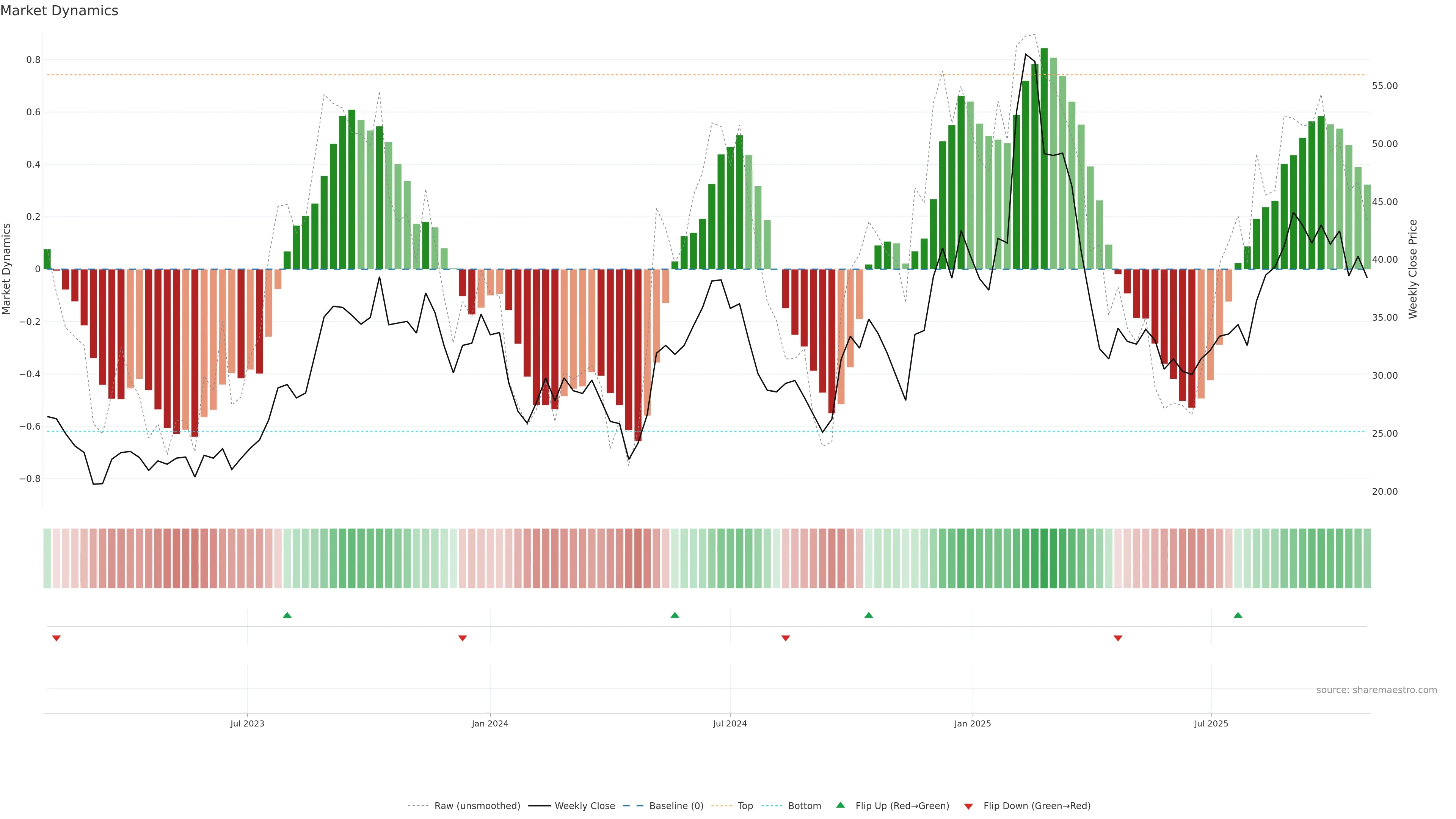Click the green Flip Up triangle between Jul 2024 and Jan 2025

(x=869, y=615)
